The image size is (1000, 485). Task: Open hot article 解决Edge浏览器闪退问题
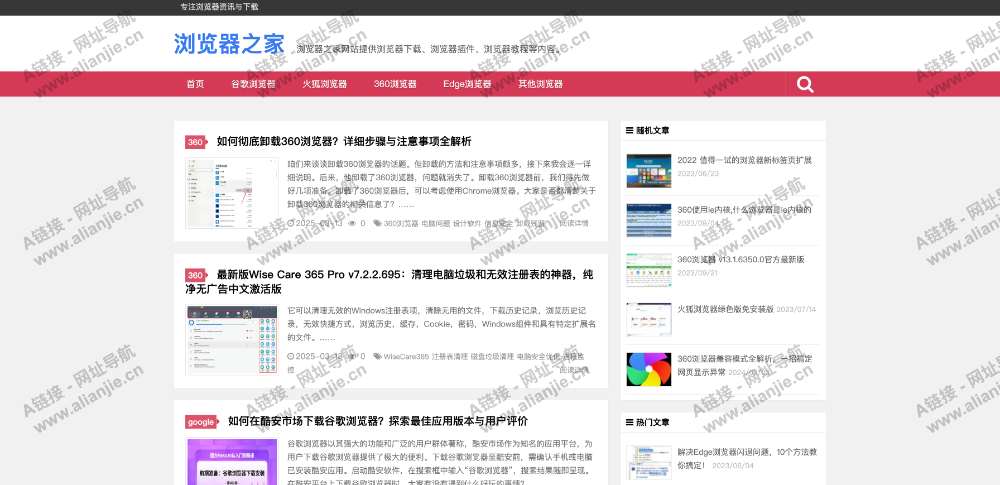click(747, 458)
